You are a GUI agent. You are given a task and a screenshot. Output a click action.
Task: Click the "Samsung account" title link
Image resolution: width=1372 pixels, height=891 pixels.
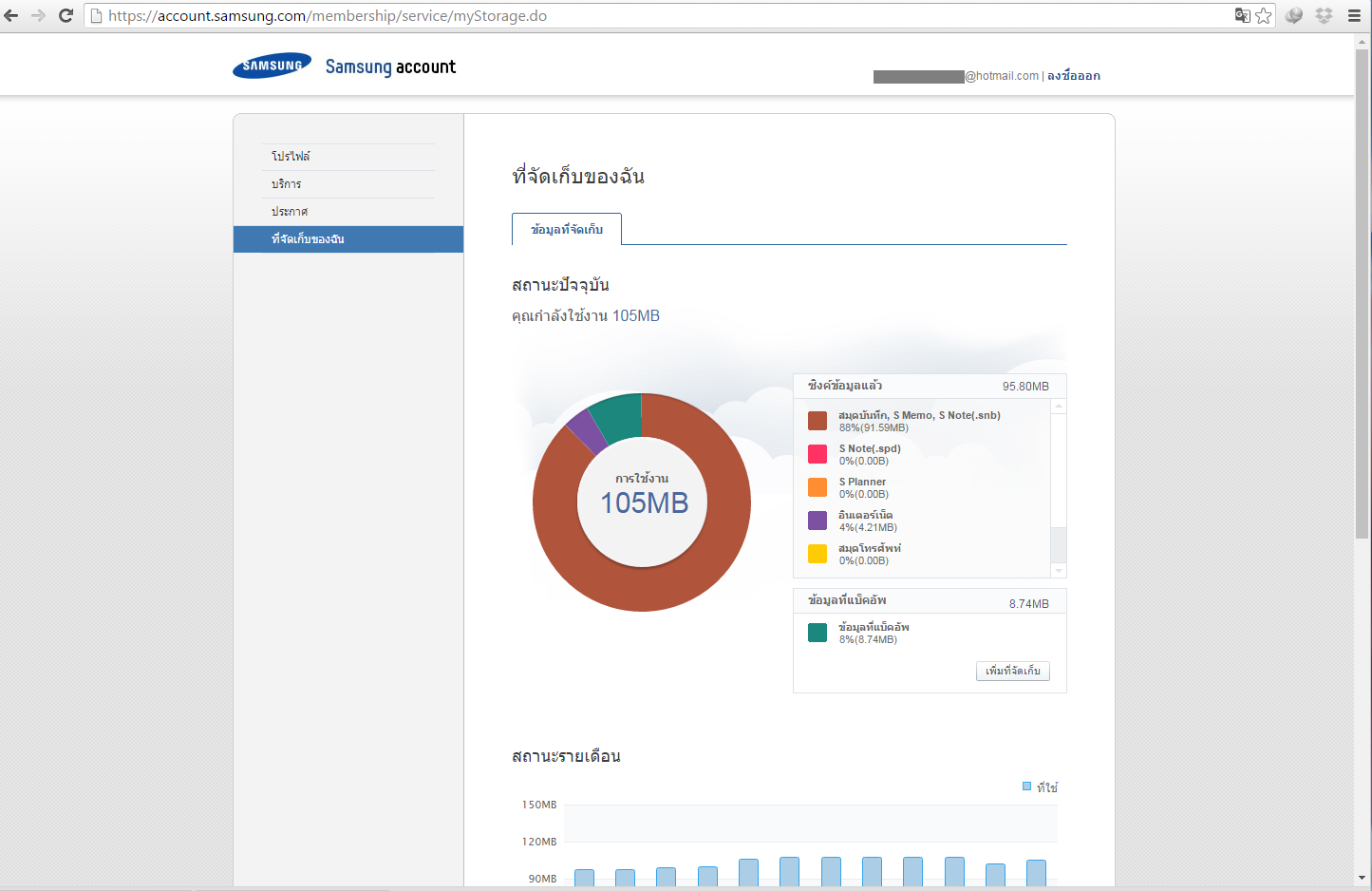click(390, 66)
